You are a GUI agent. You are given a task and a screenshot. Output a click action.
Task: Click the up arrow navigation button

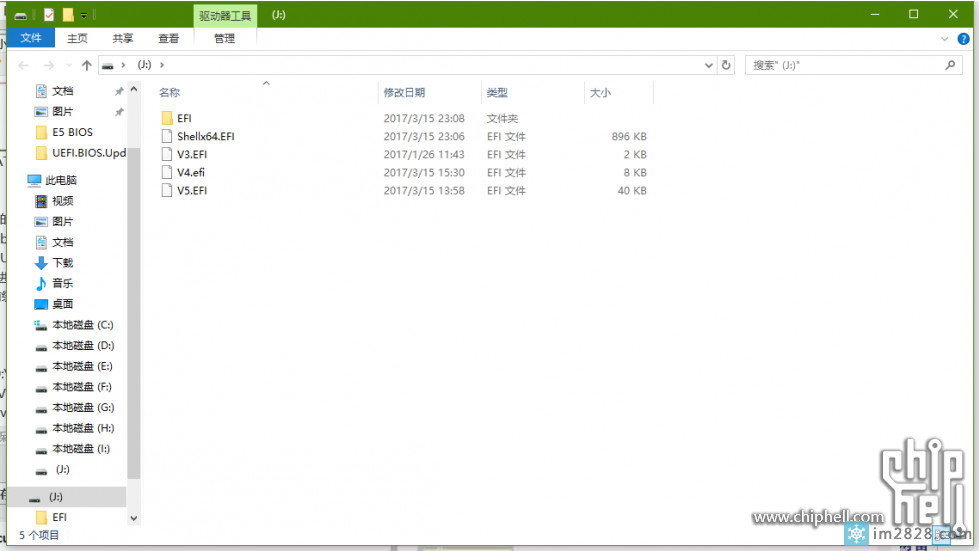[x=87, y=65]
